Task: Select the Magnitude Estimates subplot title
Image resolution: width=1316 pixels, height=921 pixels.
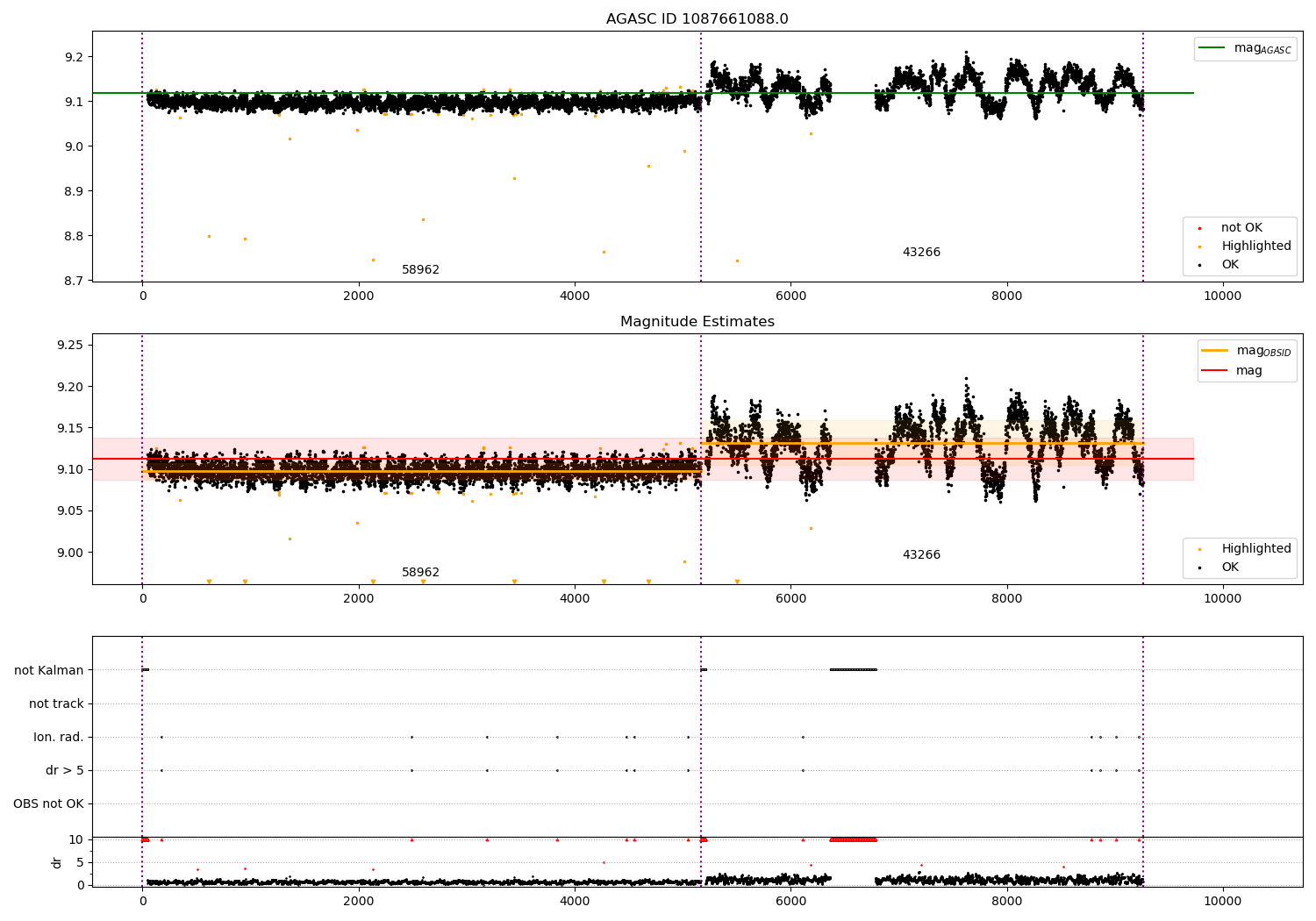Action: tap(697, 322)
